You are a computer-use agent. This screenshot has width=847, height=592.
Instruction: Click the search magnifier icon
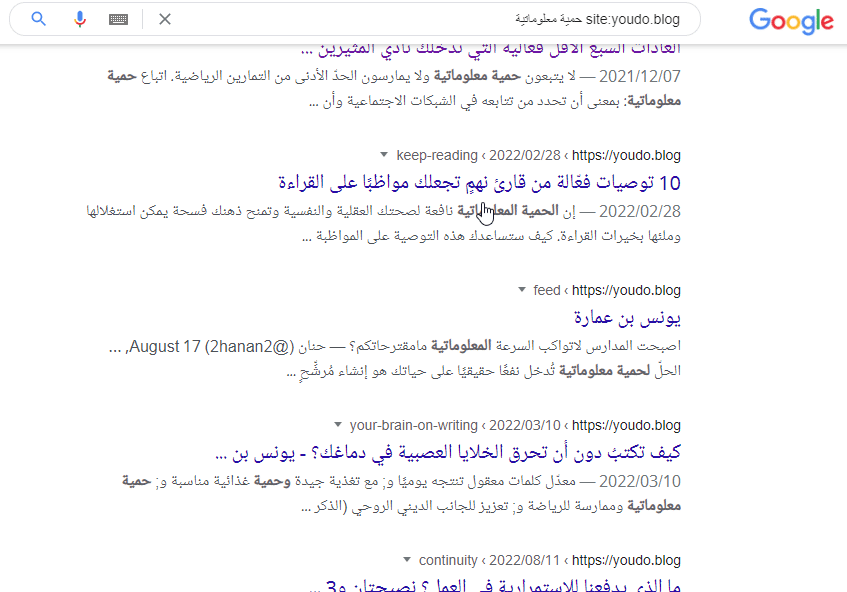coord(38,18)
